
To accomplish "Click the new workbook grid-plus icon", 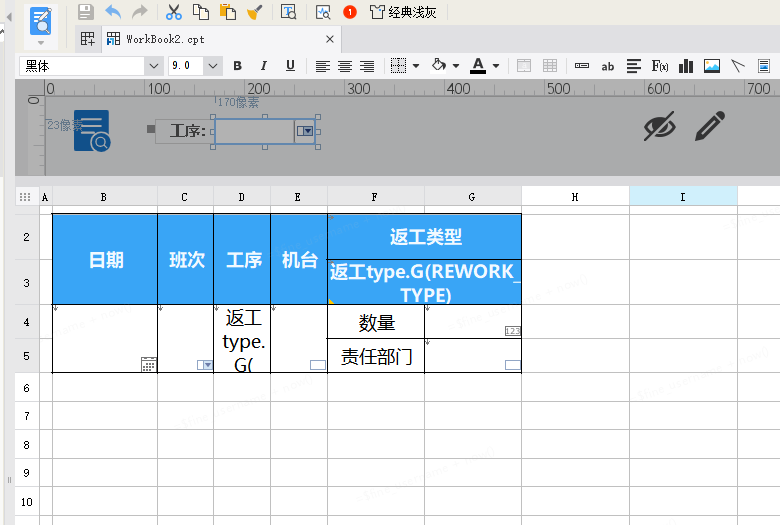I will pyautogui.click(x=88, y=39).
